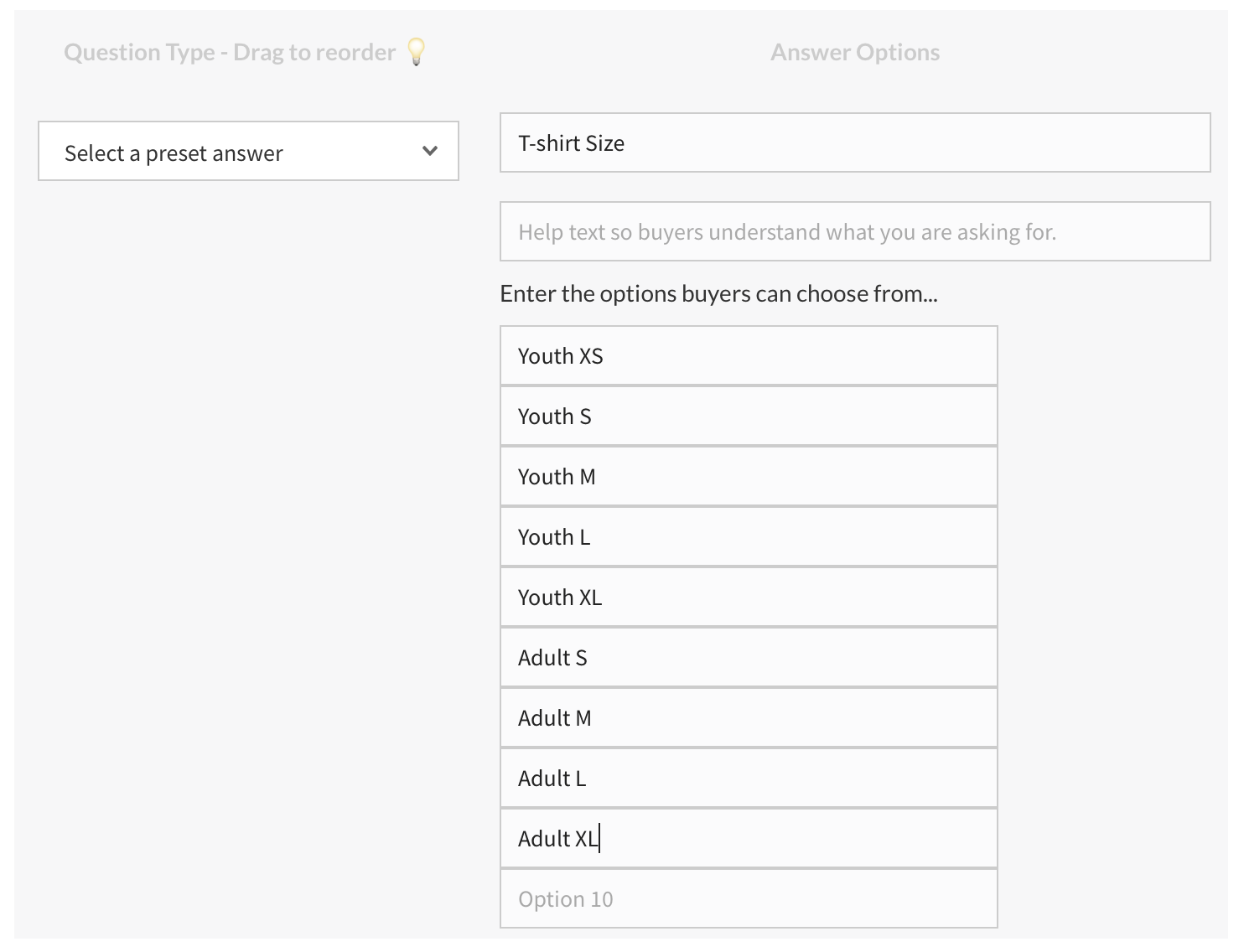Edit the 'T-shirt Size' question title field
The width and height of the screenshot is (1244, 952).
tap(854, 143)
